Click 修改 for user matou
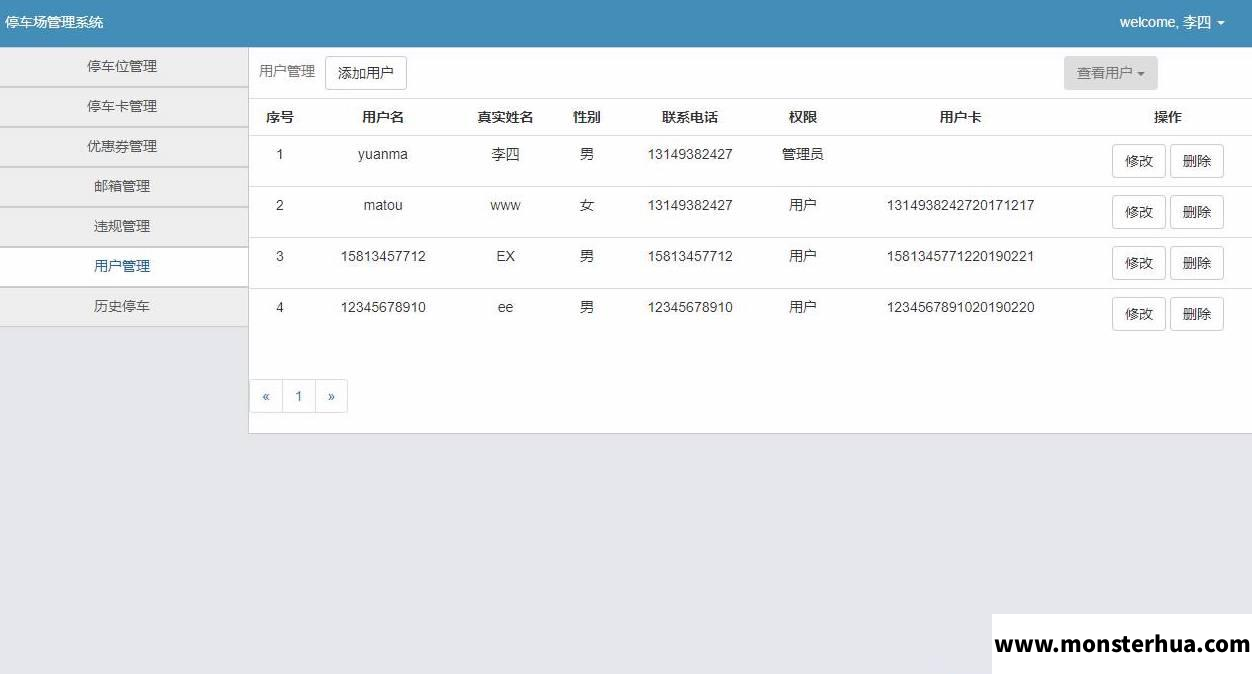 pyautogui.click(x=1139, y=212)
